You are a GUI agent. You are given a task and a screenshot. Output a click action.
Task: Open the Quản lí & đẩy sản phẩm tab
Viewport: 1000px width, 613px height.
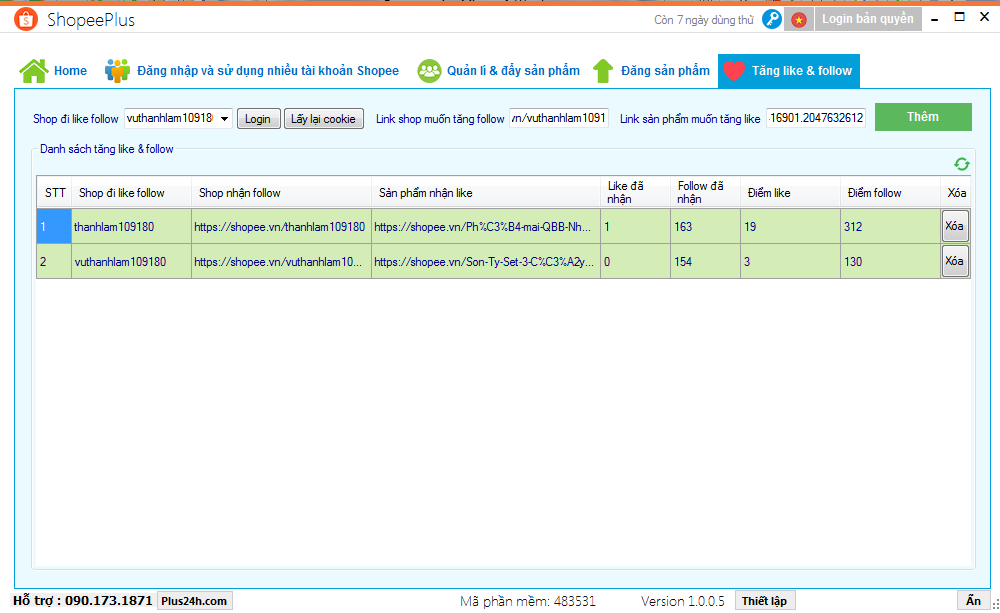point(499,71)
